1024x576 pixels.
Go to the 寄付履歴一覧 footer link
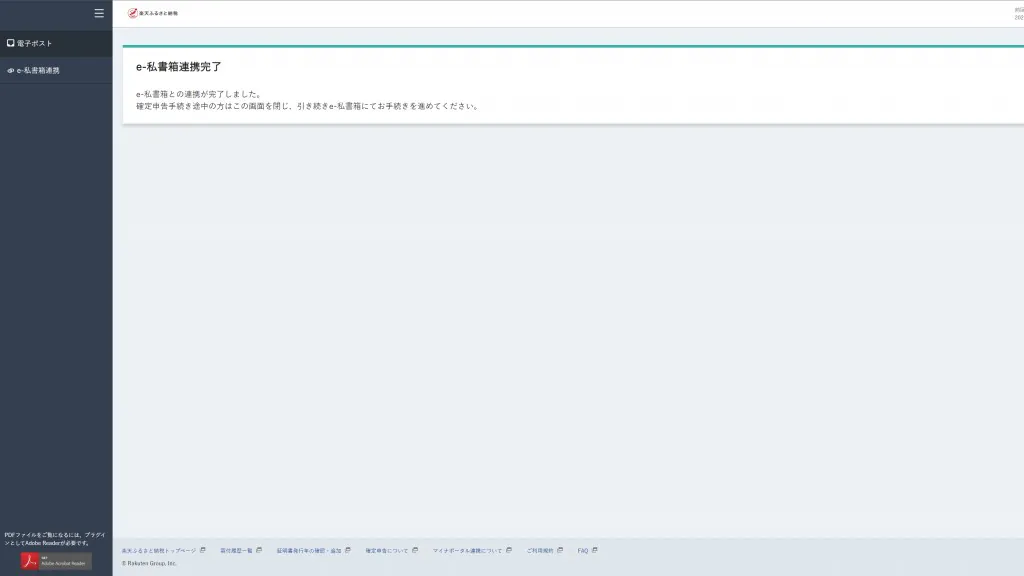click(237, 550)
